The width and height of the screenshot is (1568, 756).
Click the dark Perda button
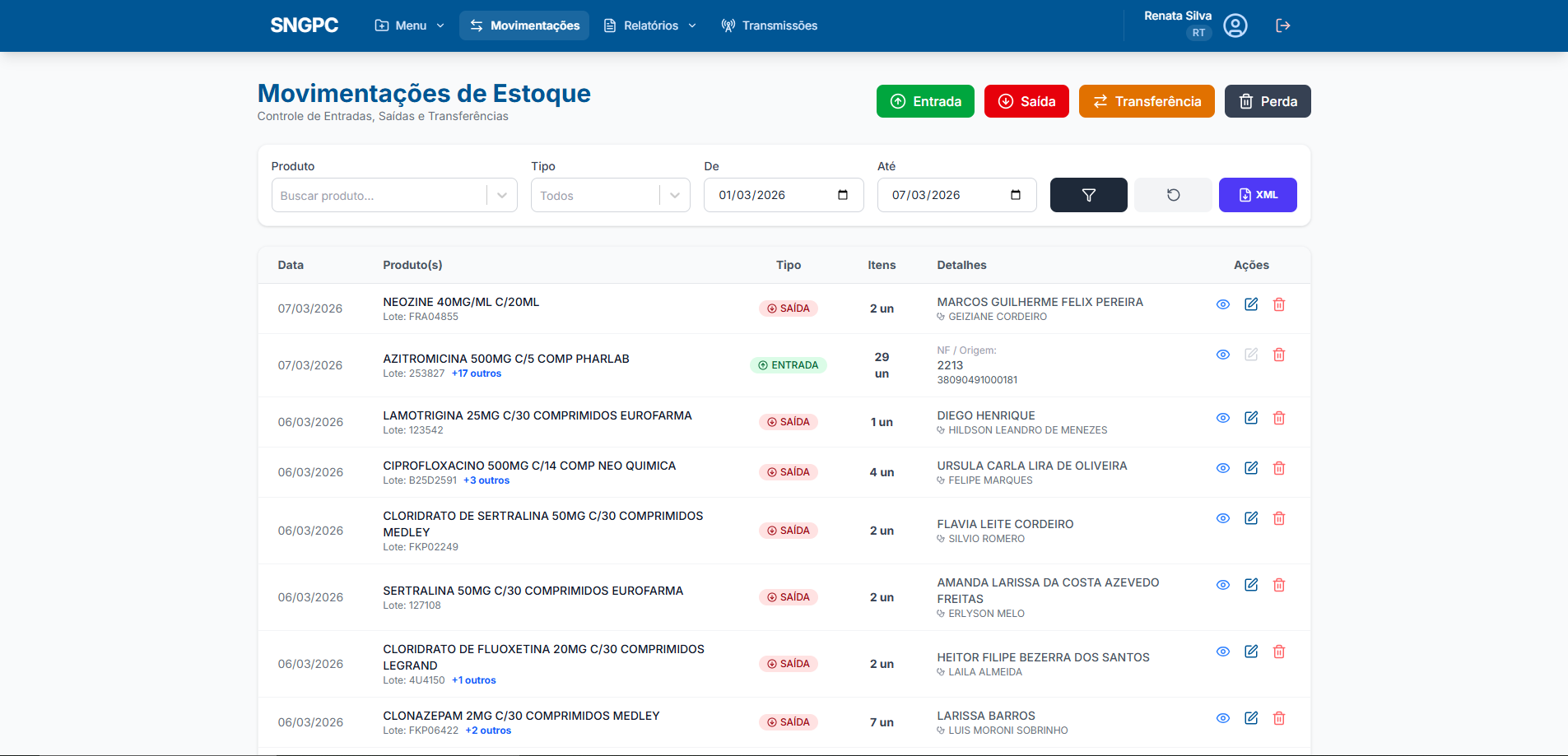coord(1267,101)
